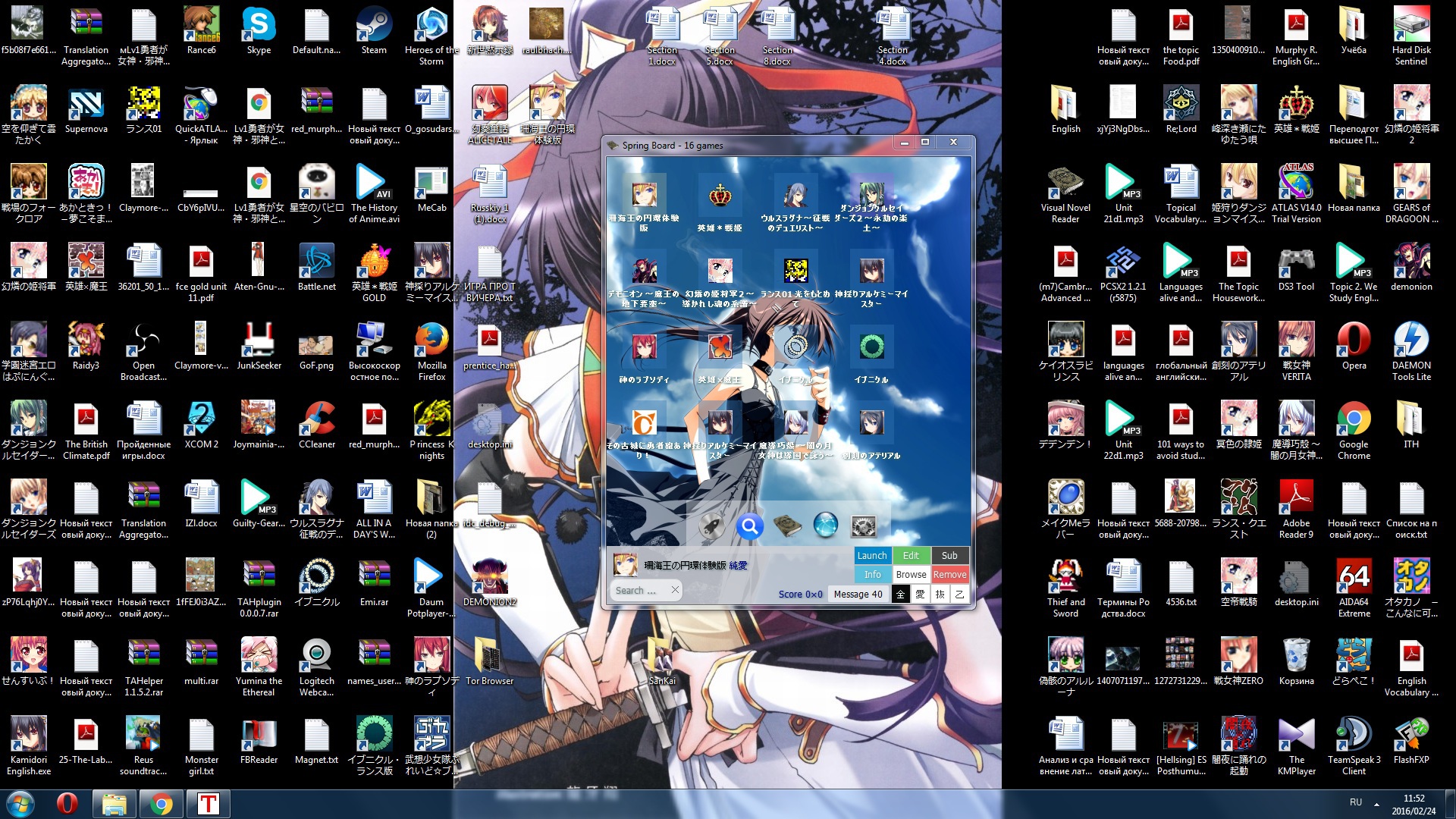Click the rocket launcher dock icon
Viewport: 1456px width, 819px height.
click(x=710, y=526)
